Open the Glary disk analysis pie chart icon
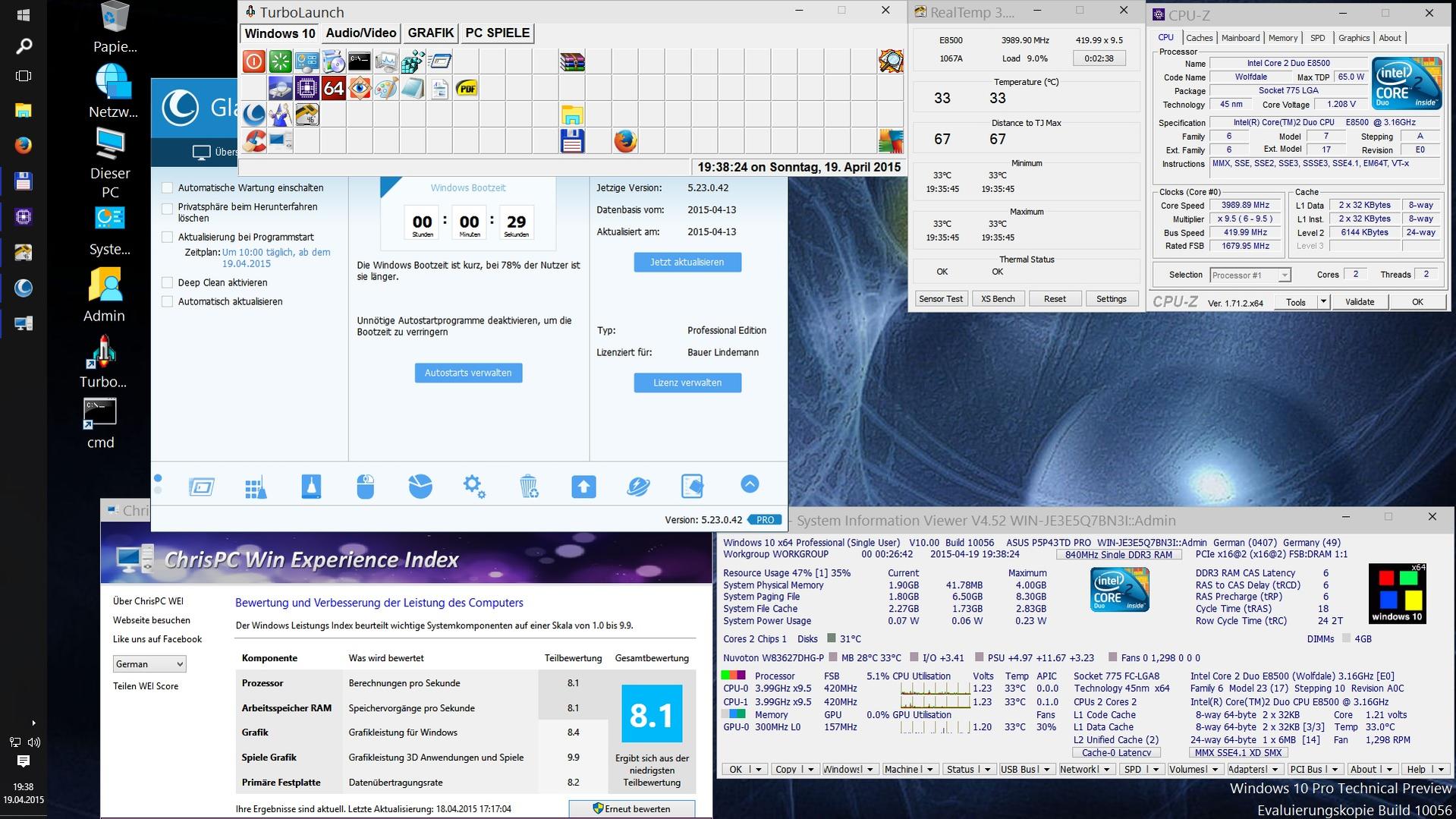The image size is (1456, 819). click(x=420, y=487)
